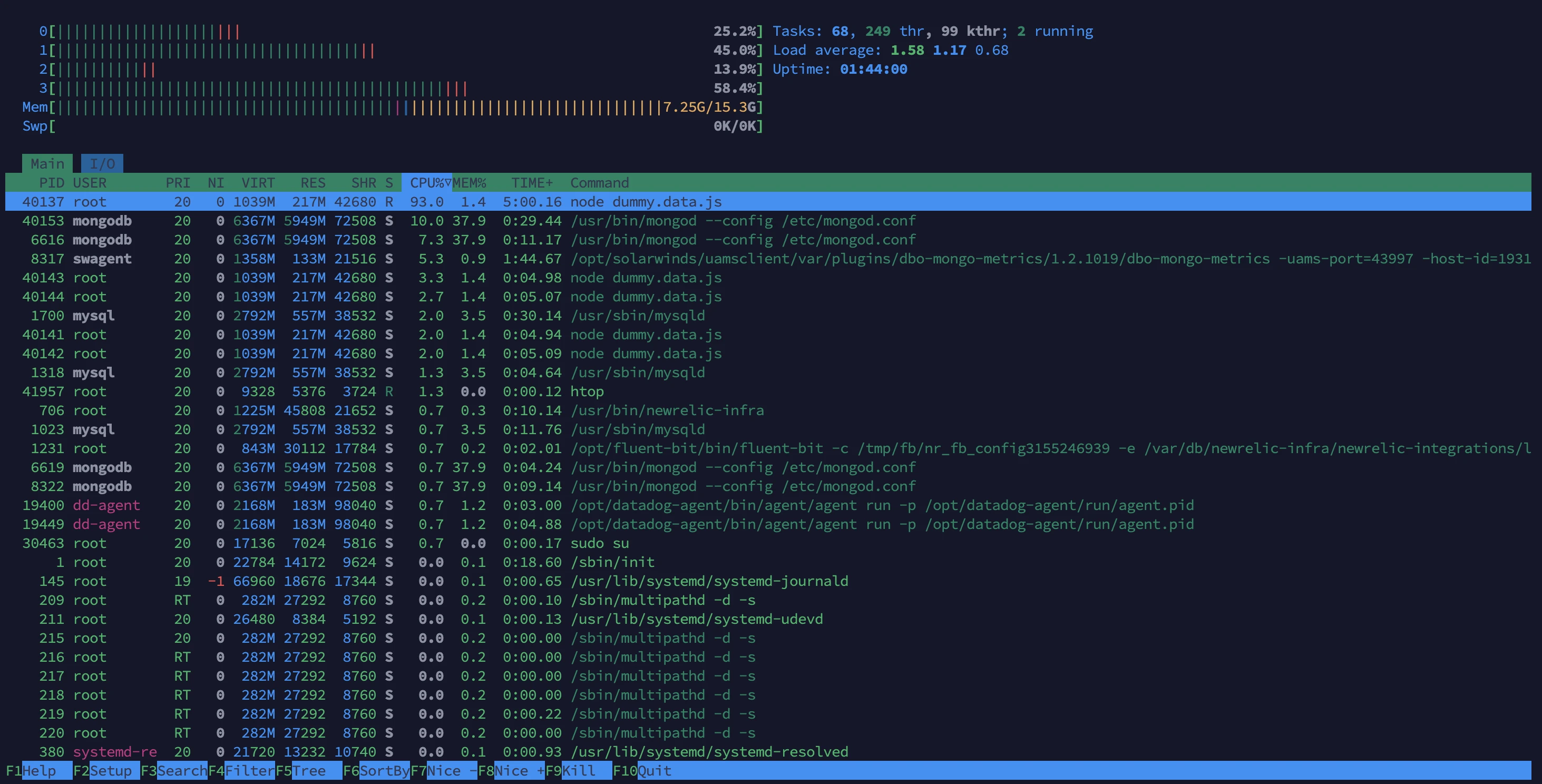Select PID 211 systemd-udevd row
The image size is (1542, 784).
pos(768,619)
